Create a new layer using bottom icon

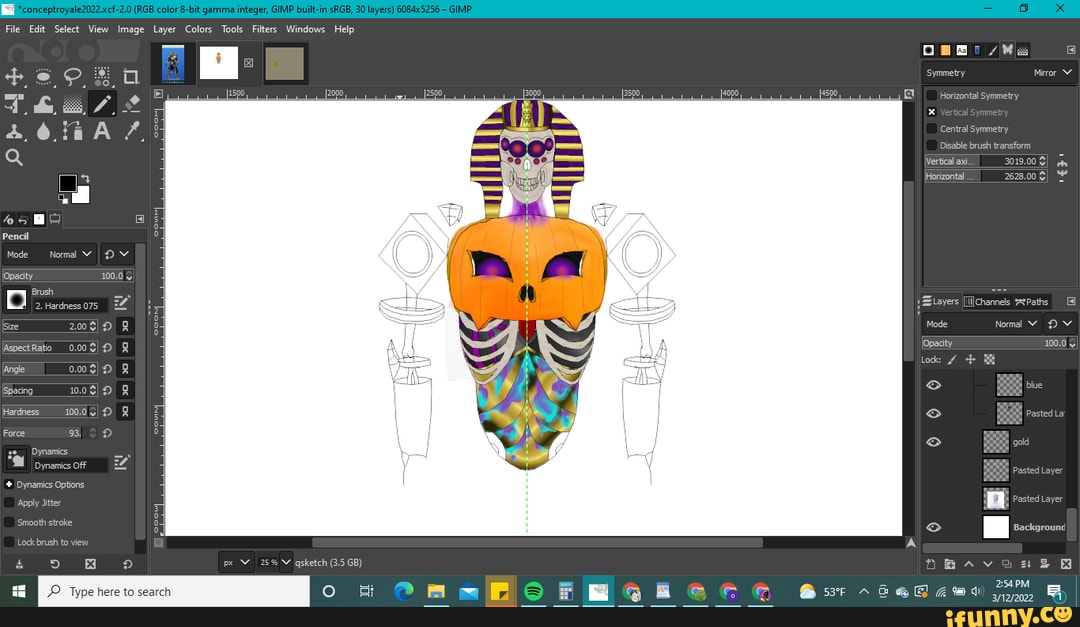click(x=931, y=564)
